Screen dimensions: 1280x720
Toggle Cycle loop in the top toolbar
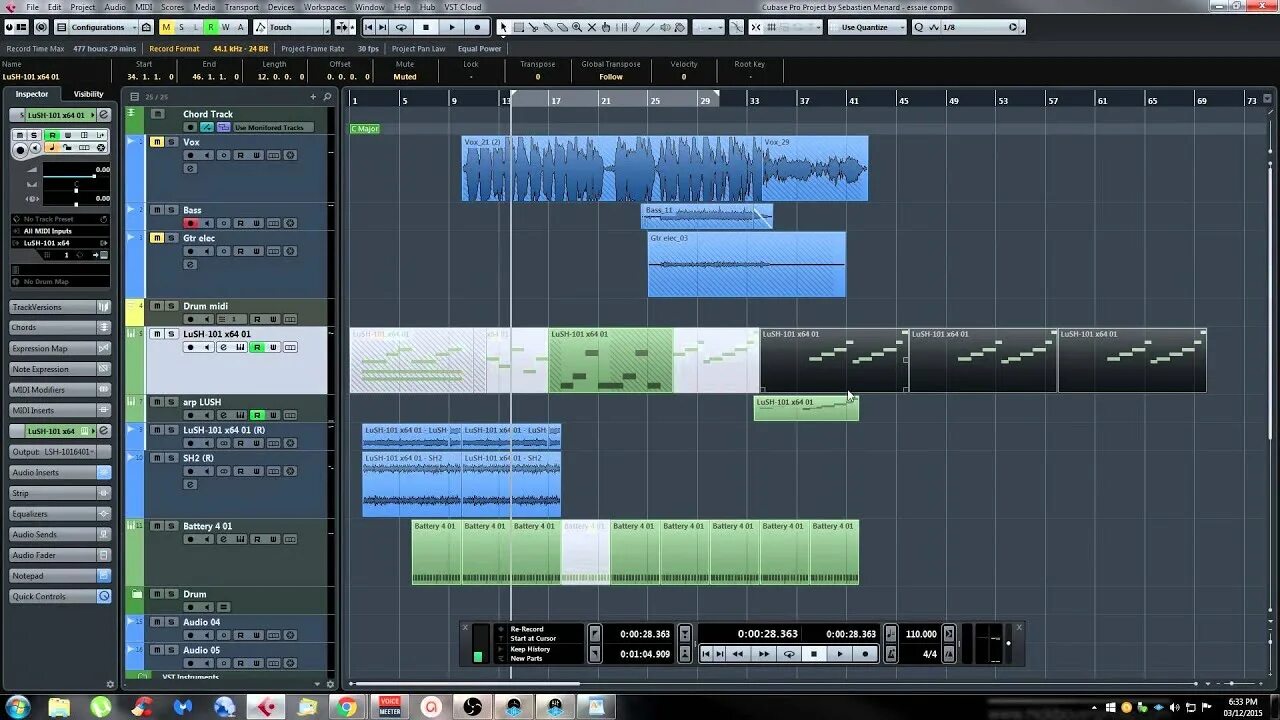[x=401, y=27]
